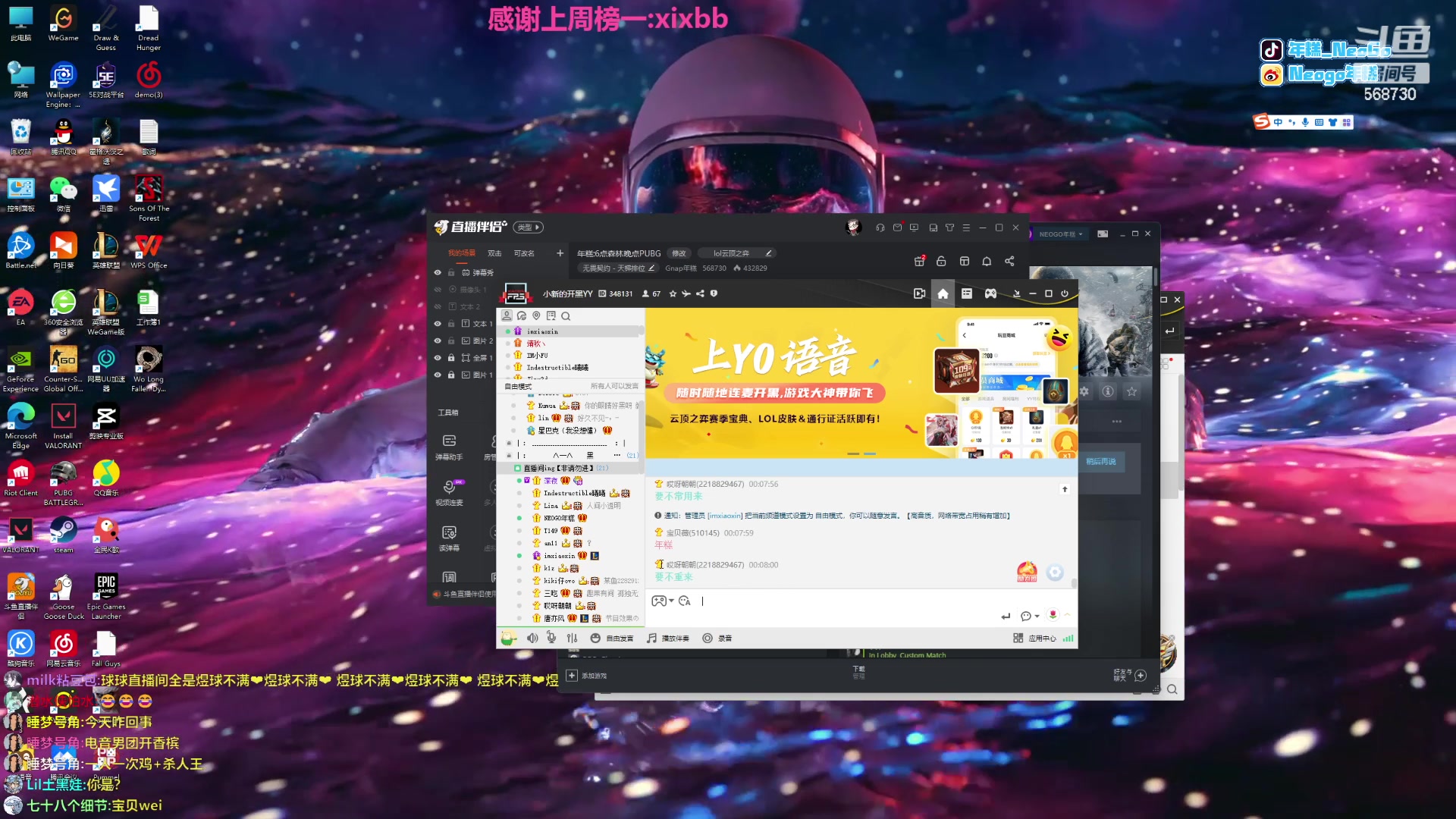The width and height of the screenshot is (1456, 819).
Task: Open the audio mixer sliders icon in YY bar
Action: click(572, 639)
